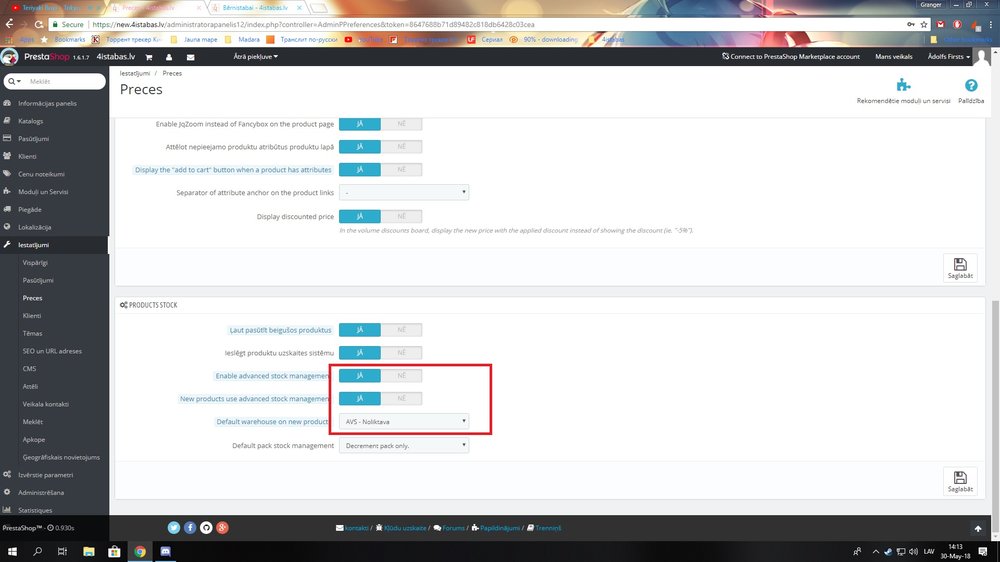Click the Mans veikals link
The height and width of the screenshot is (562, 1000).
893,57
